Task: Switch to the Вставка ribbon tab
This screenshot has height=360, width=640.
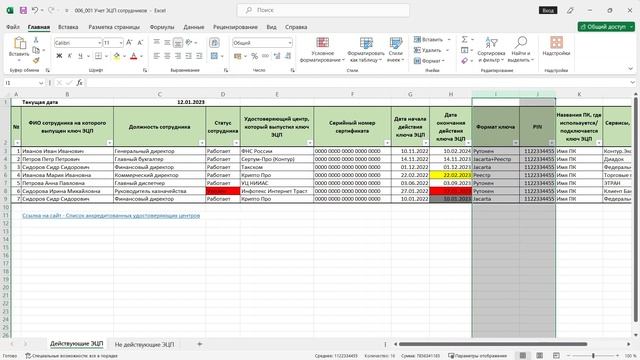Action: click(68, 27)
